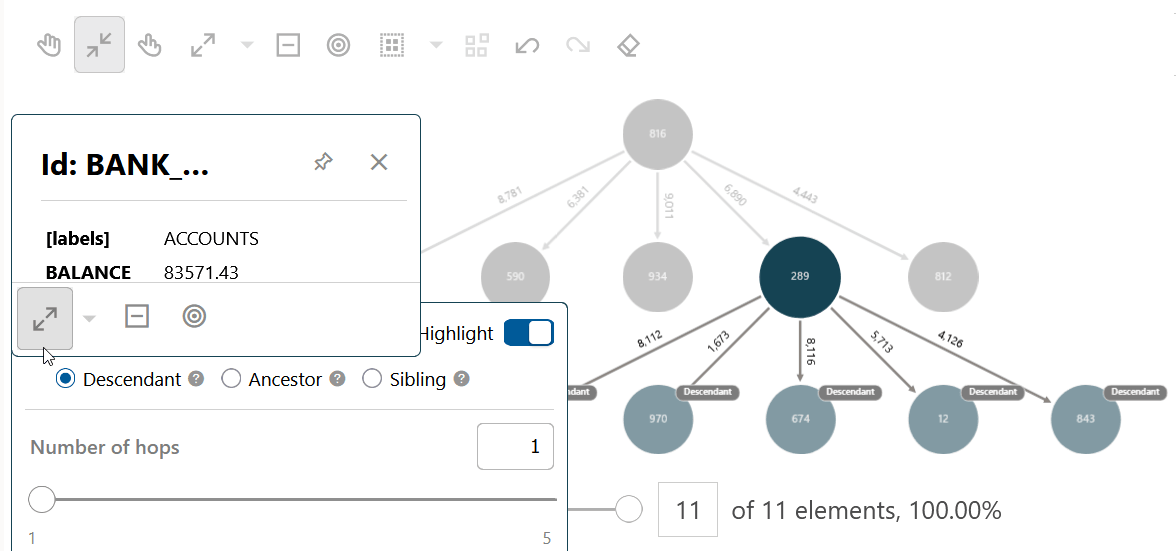Select the pointer interaction hand tool
The image size is (1176, 551).
click(149, 46)
